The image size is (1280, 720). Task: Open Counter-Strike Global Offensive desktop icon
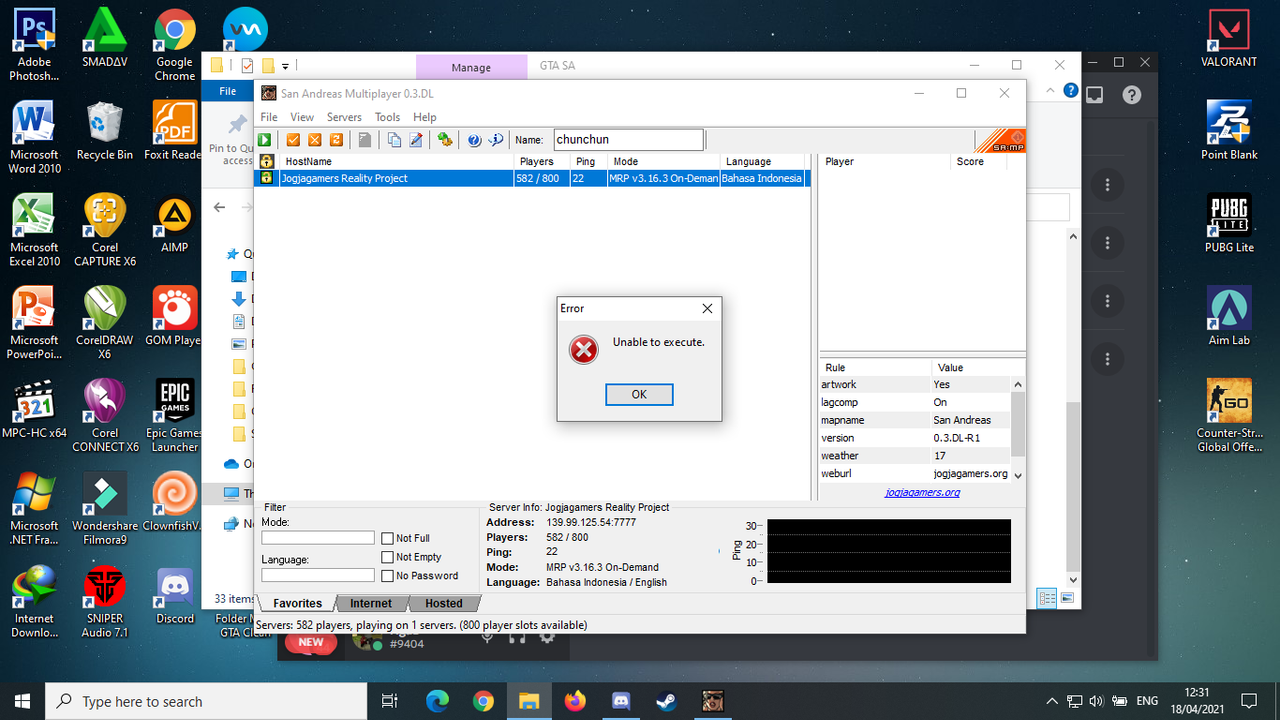1229,417
